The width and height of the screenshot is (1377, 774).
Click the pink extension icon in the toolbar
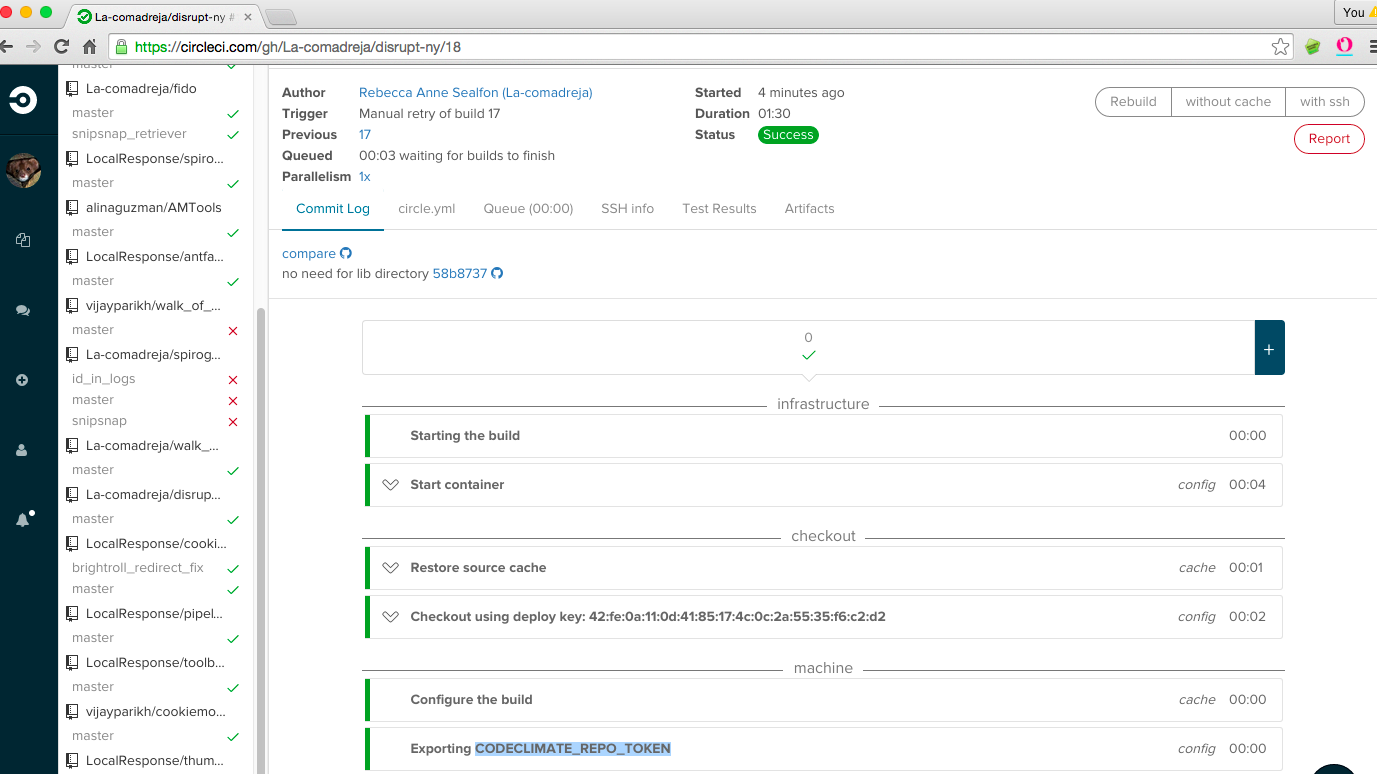tap(1345, 46)
